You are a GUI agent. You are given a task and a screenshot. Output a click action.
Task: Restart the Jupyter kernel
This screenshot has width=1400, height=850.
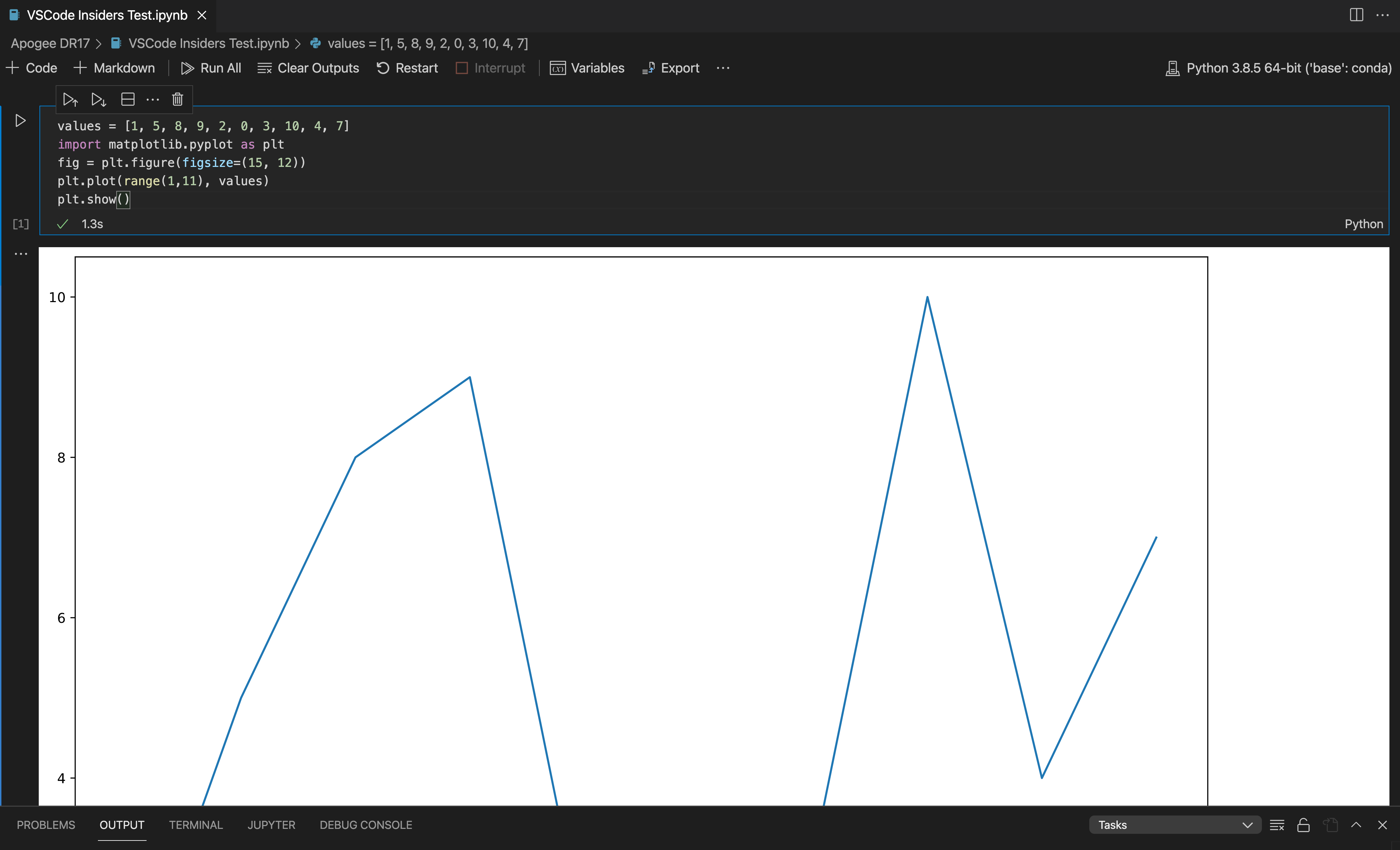(x=407, y=68)
